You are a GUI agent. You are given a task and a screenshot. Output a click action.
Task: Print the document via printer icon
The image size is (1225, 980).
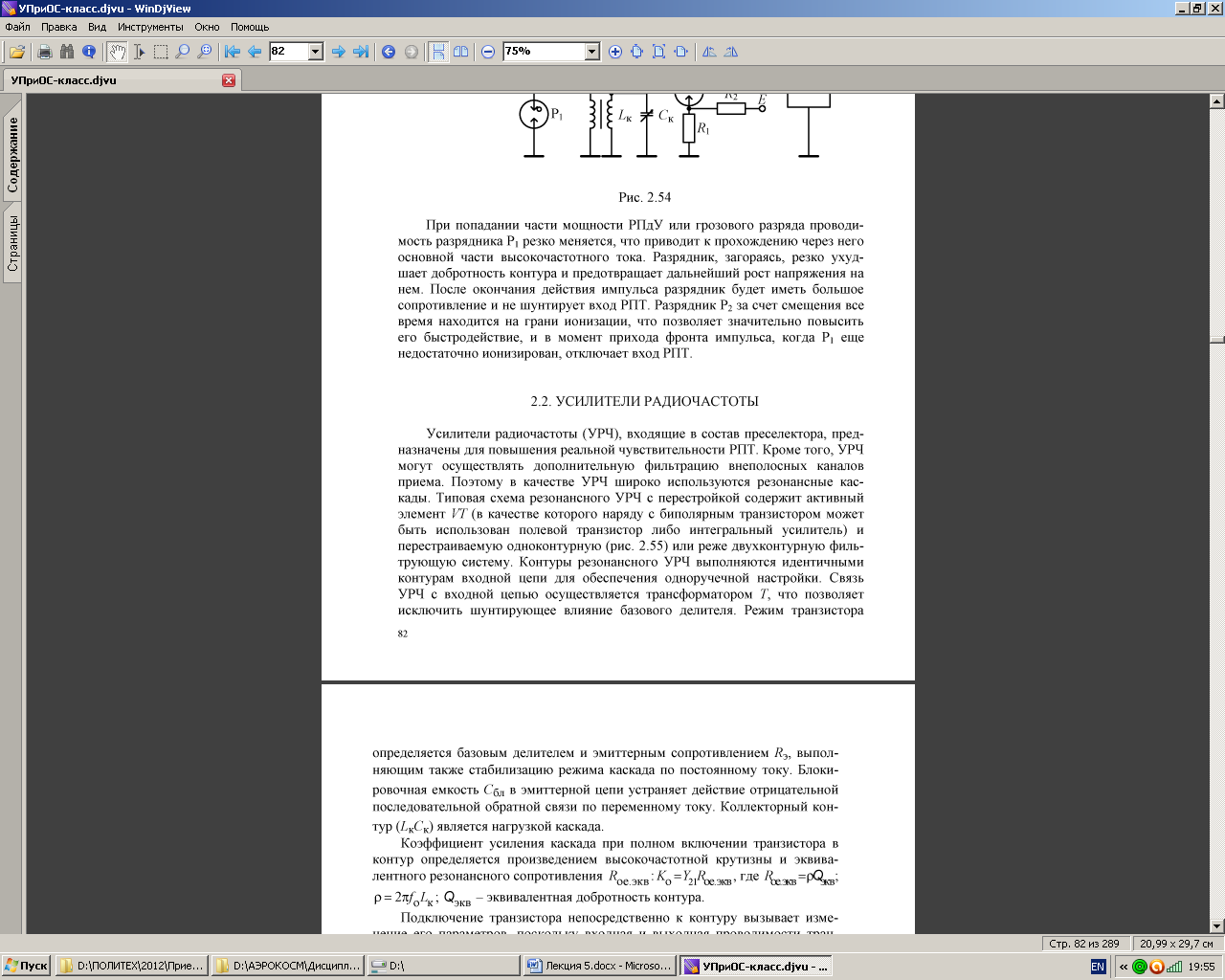click(x=44, y=52)
